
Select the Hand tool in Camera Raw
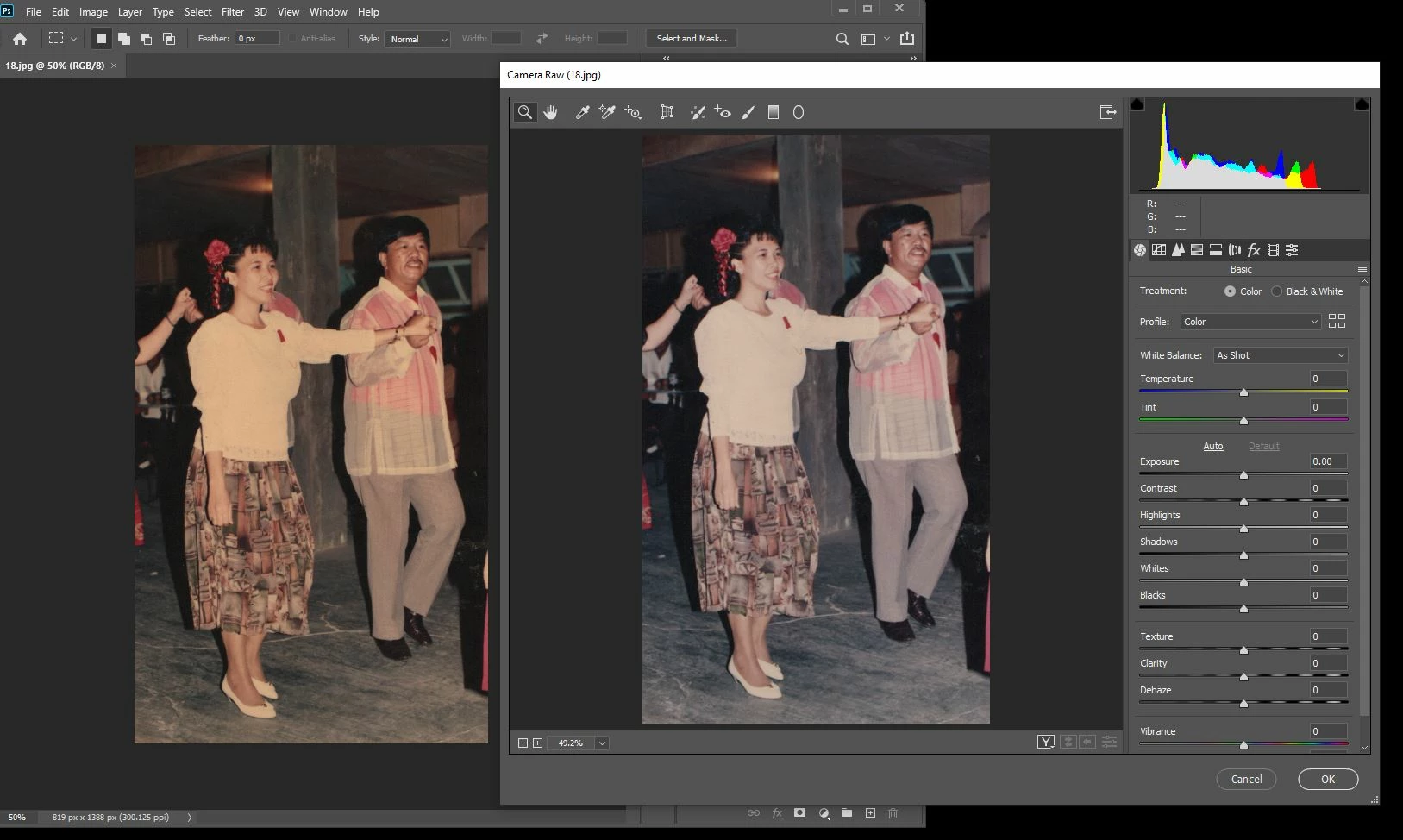pyautogui.click(x=550, y=112)
